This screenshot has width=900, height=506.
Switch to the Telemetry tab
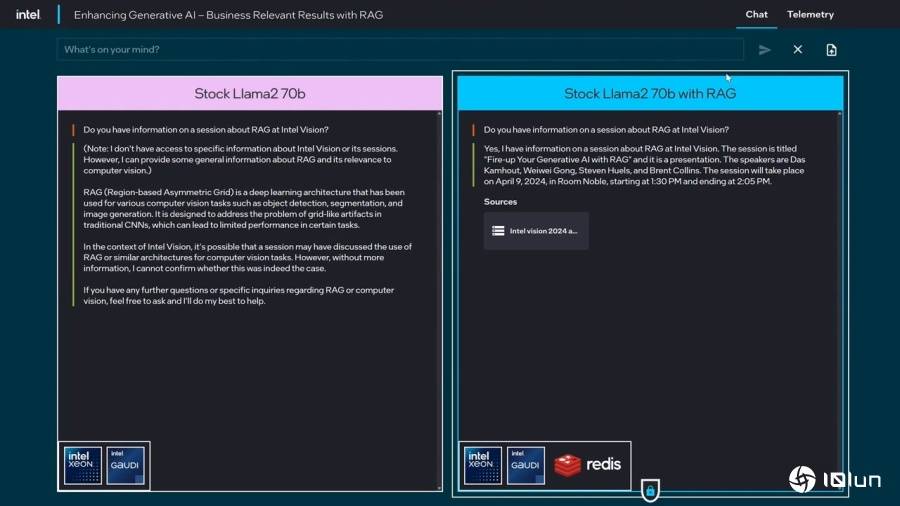[x=810, y=14]
